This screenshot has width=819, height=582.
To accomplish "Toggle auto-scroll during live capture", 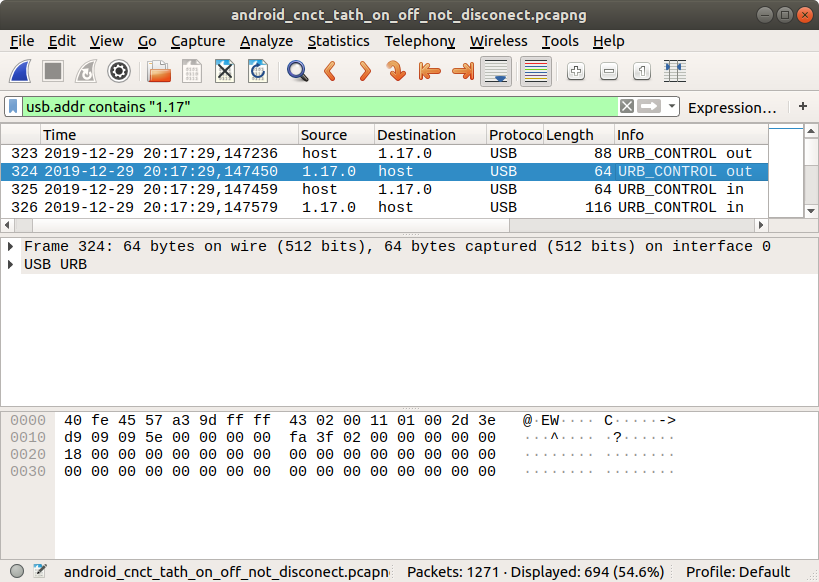I will [x=496, y=72].
